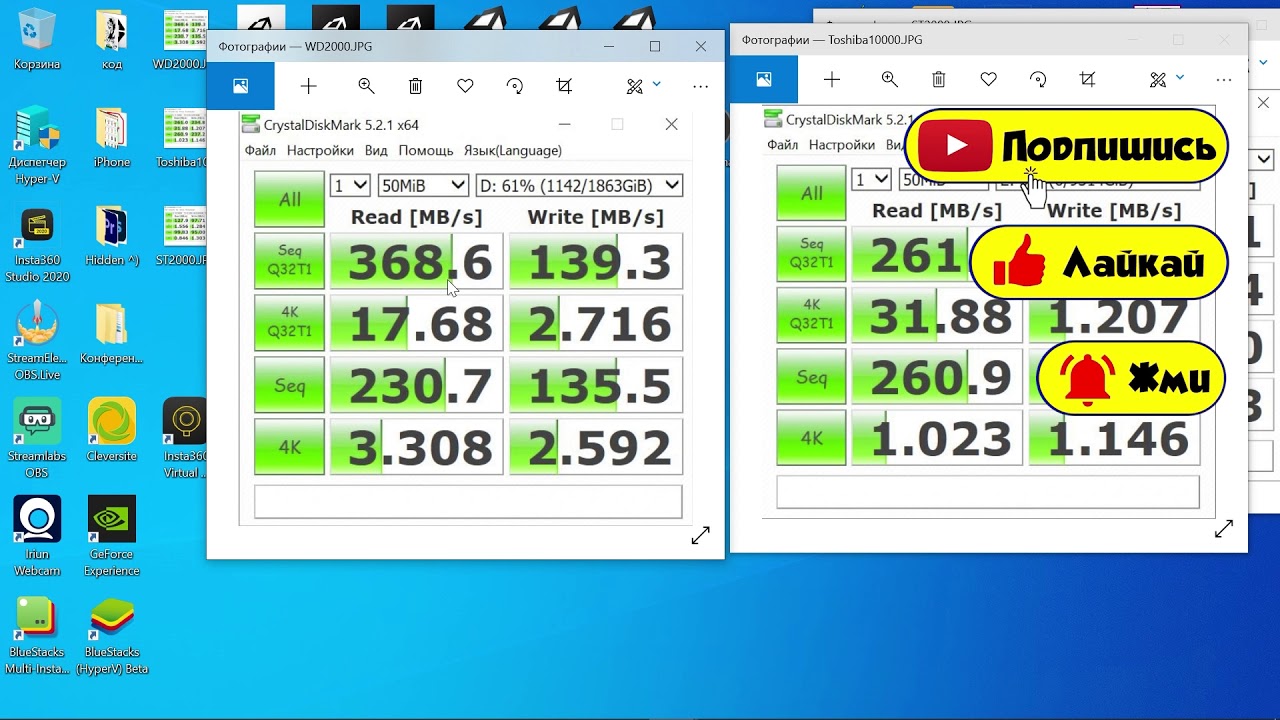Delete the photo in WD2000.JPG window
Image resolution: width=1280 pixels, height=720 pixels.
coord(416,86)
